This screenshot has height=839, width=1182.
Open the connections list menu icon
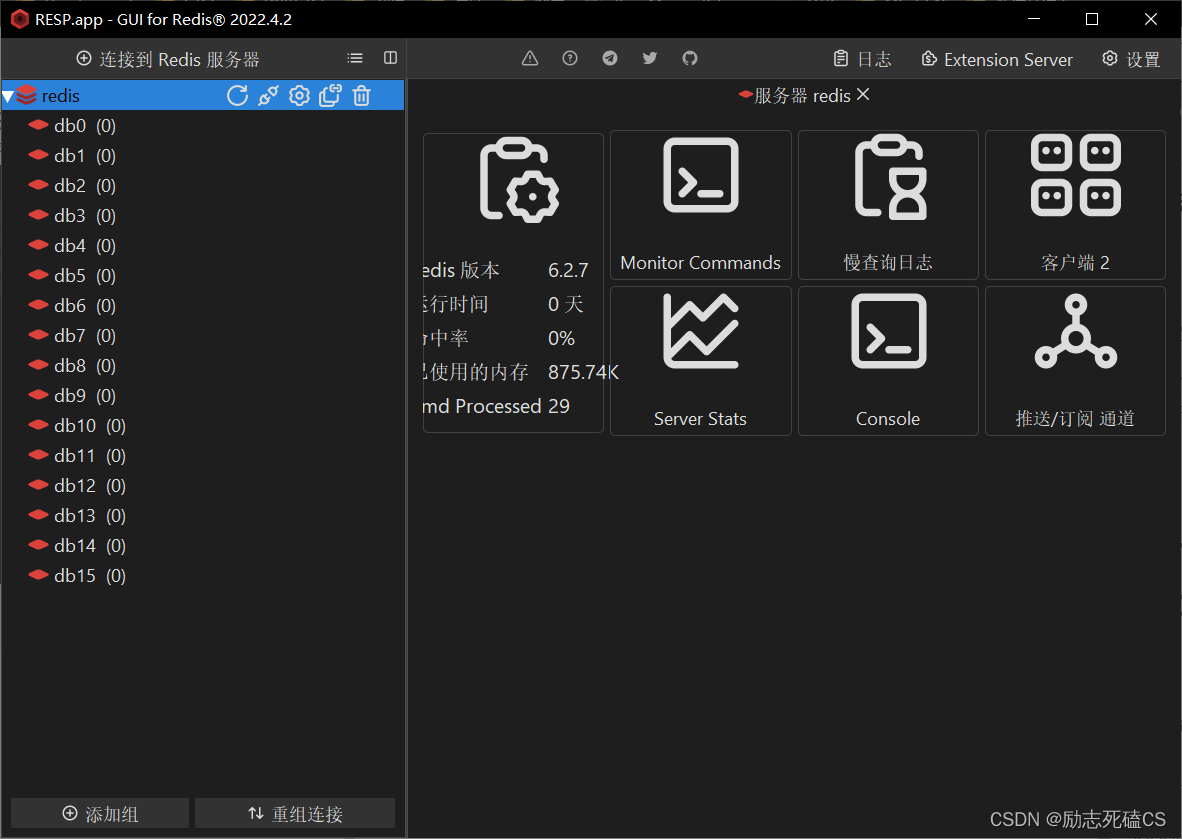click(x=355, y=58)
